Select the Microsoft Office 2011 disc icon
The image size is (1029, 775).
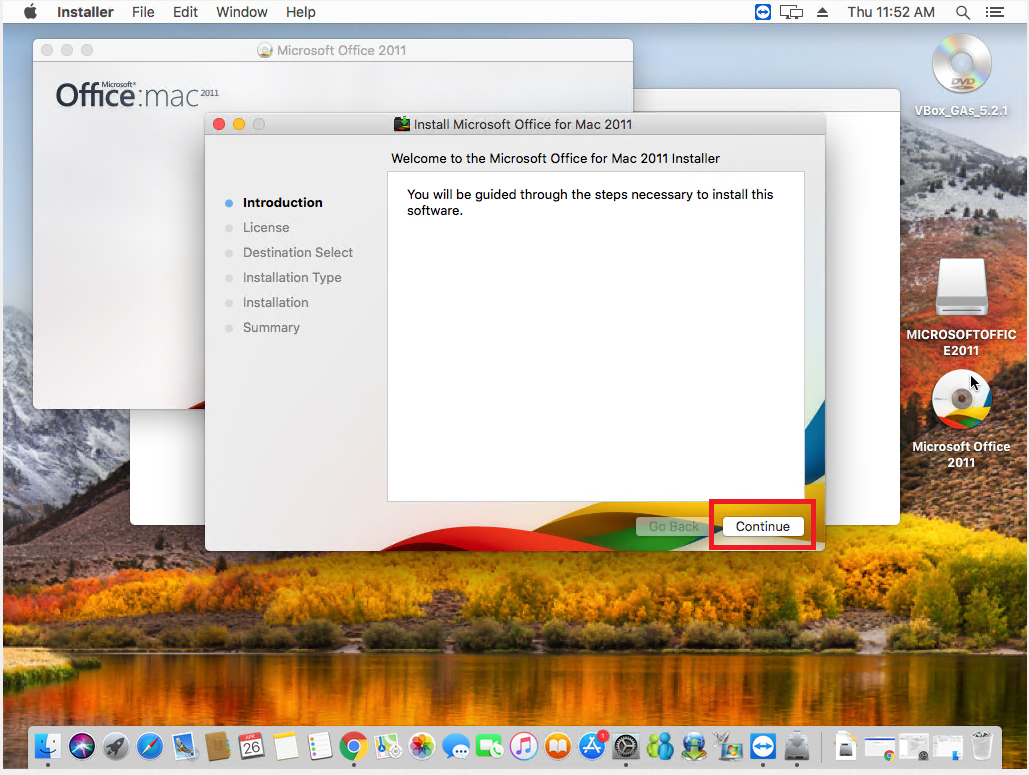(x=961, y=400)
